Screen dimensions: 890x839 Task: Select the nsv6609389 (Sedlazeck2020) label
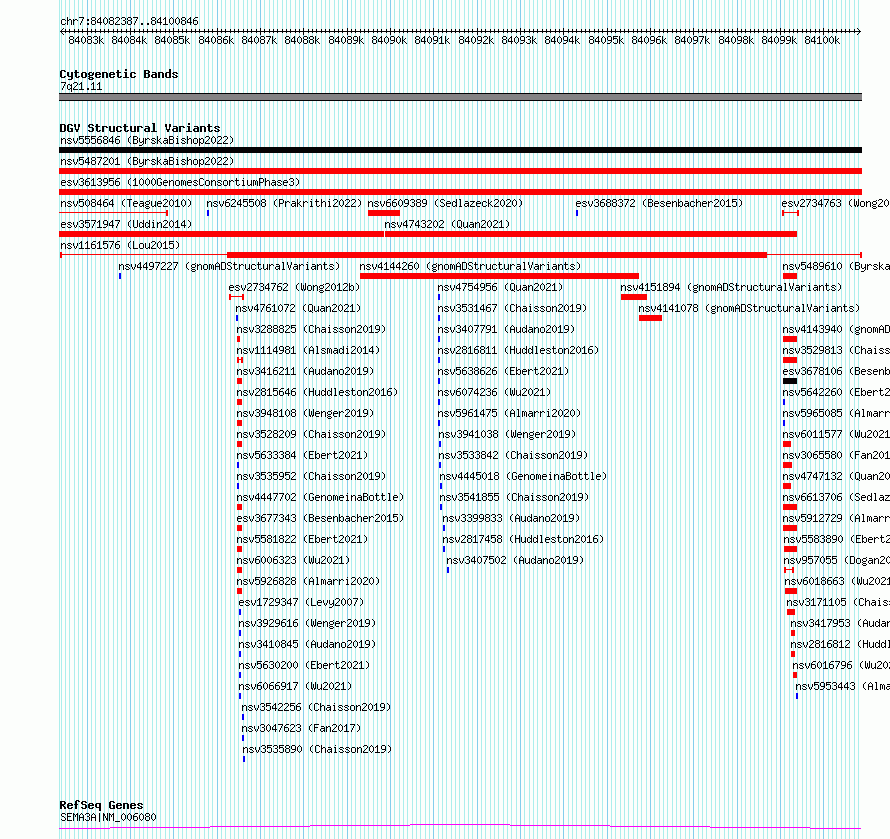click(x=445, y=203)
